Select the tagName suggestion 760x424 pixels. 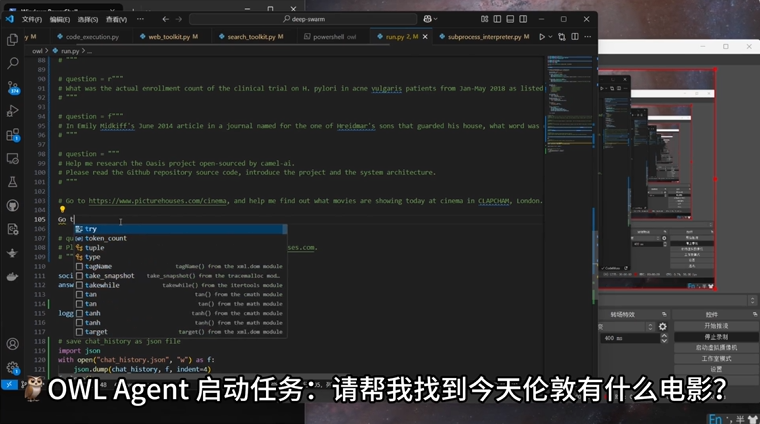click(180, 267)
